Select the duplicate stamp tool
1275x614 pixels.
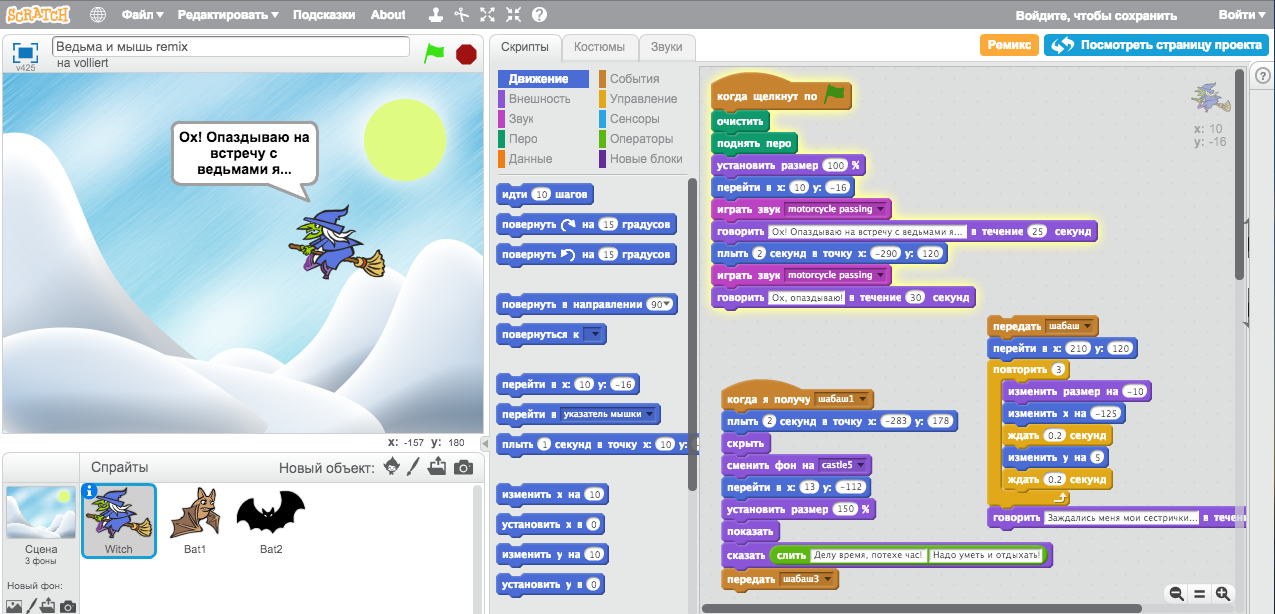(435, 15)
